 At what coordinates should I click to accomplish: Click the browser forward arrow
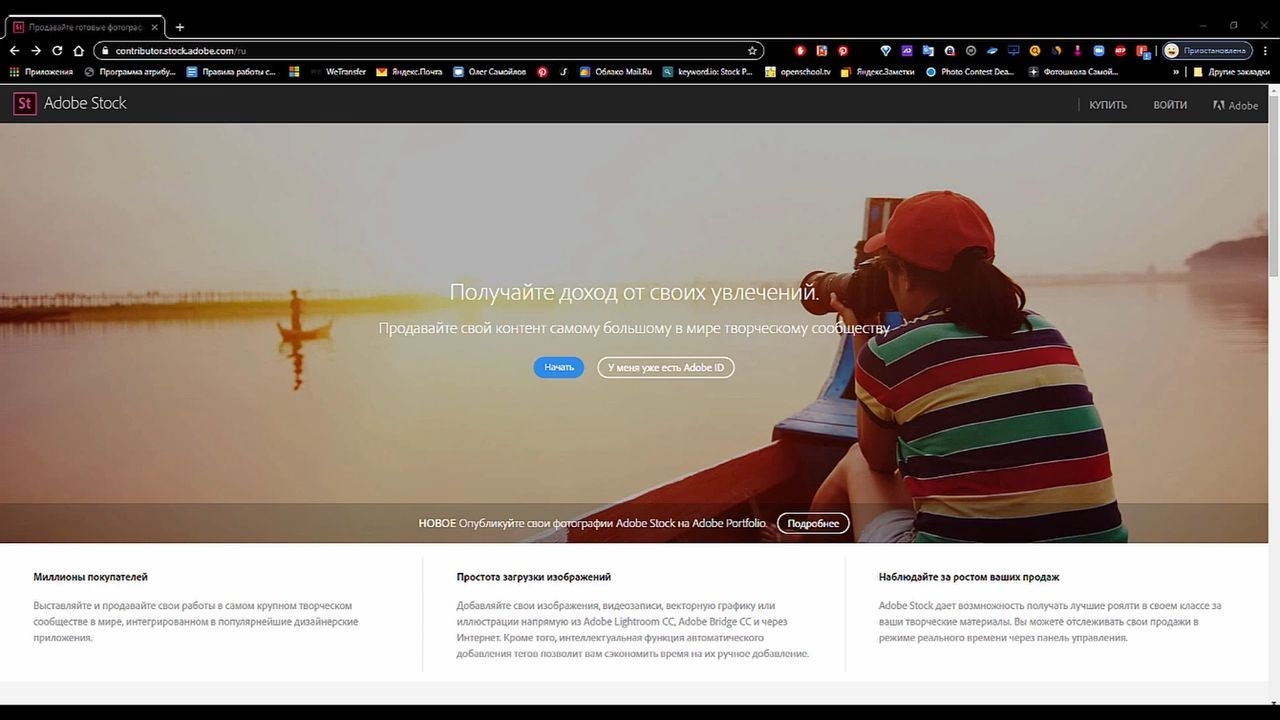36,50
